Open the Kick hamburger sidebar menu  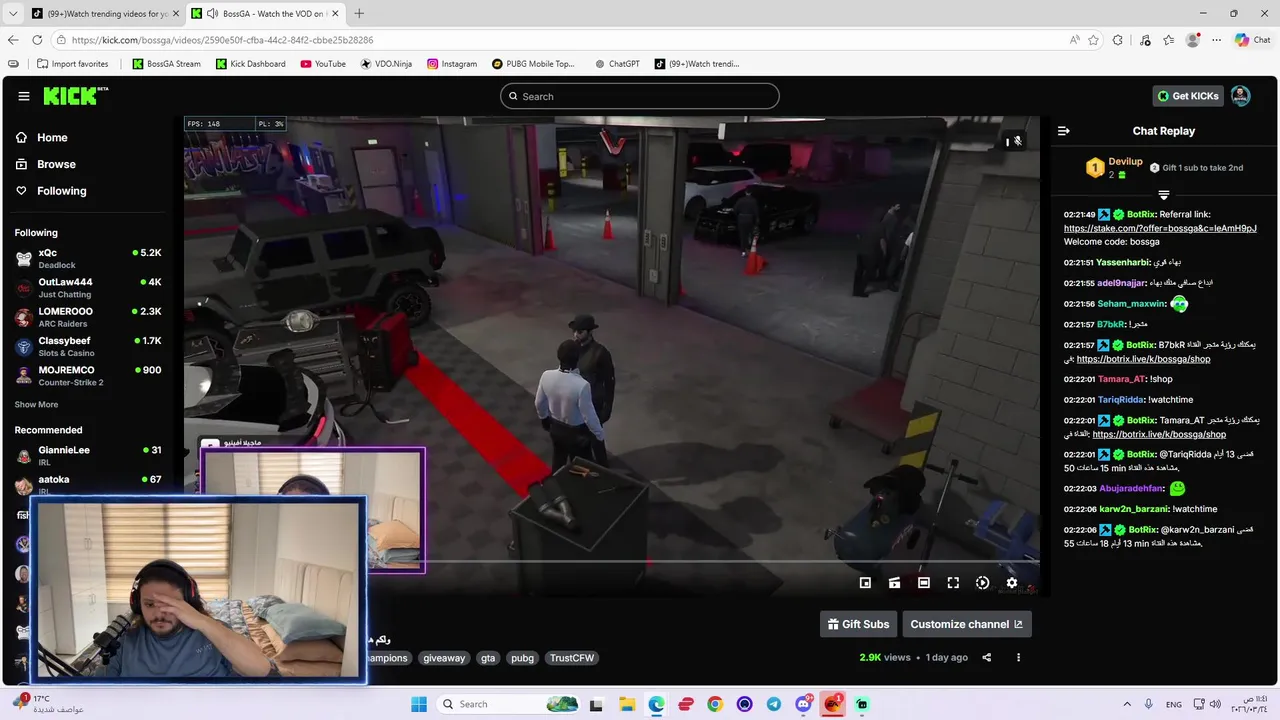23,96
